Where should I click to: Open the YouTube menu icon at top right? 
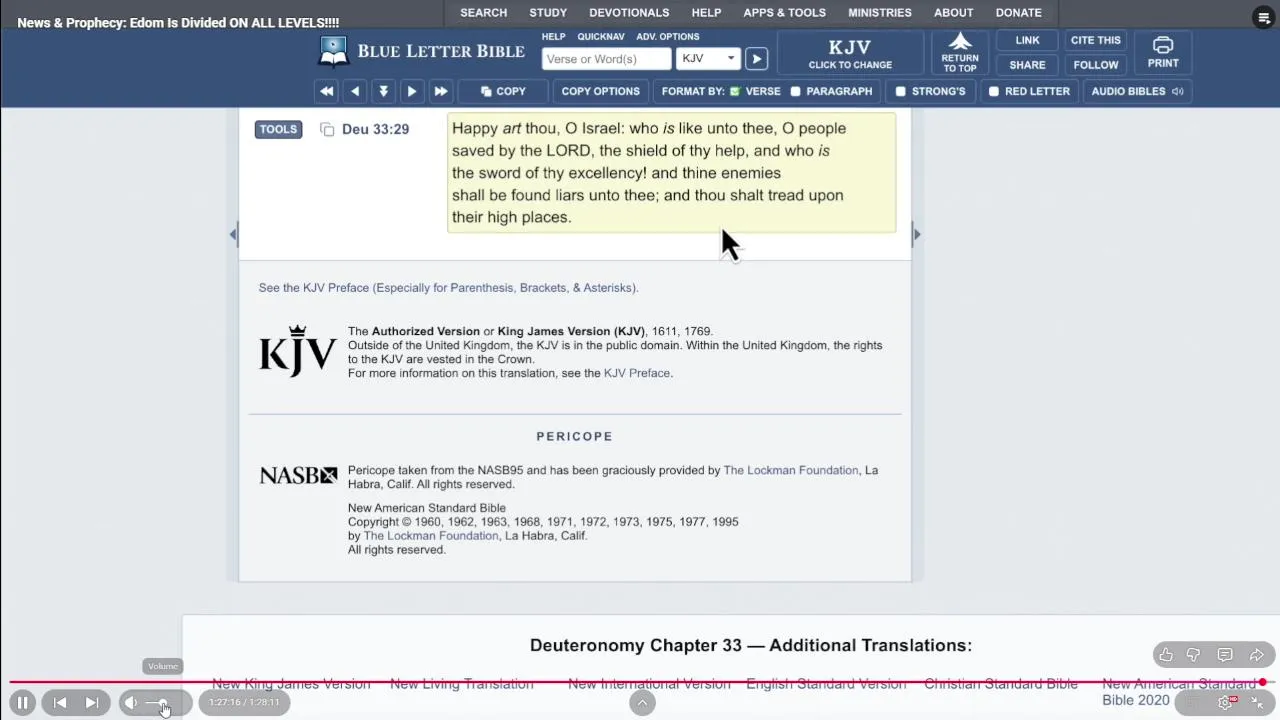pos(1263,17)
